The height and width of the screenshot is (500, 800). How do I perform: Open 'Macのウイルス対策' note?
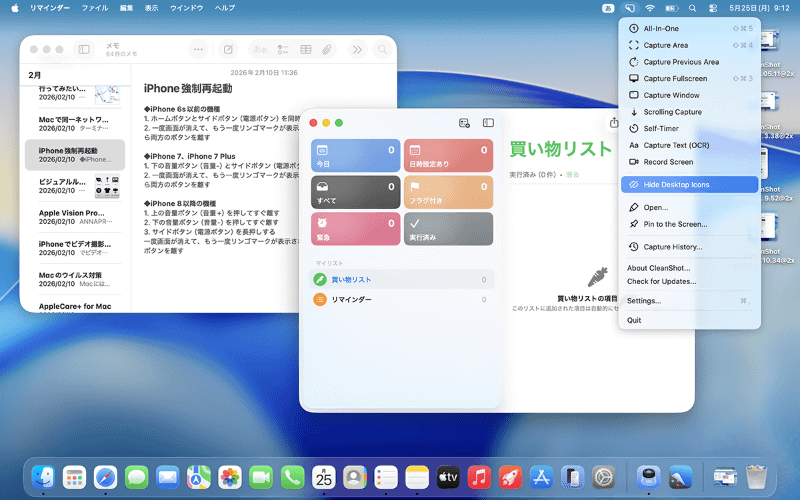(74, 279)
